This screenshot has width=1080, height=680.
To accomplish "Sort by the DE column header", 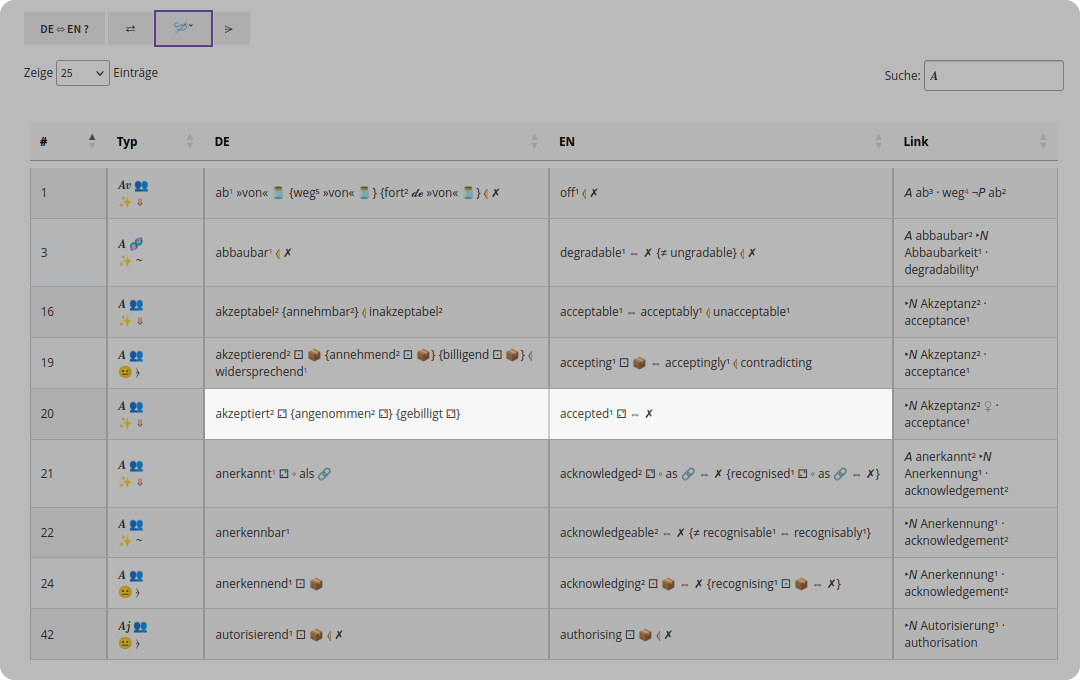I will pos(376,141).
